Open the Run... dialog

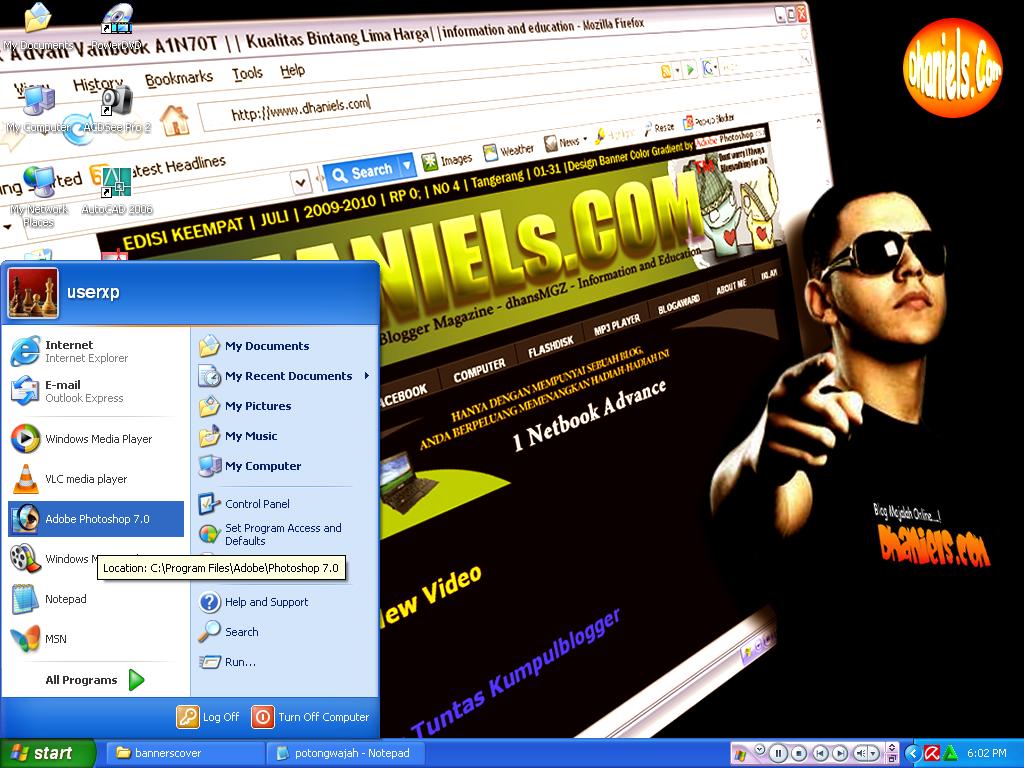284,662
